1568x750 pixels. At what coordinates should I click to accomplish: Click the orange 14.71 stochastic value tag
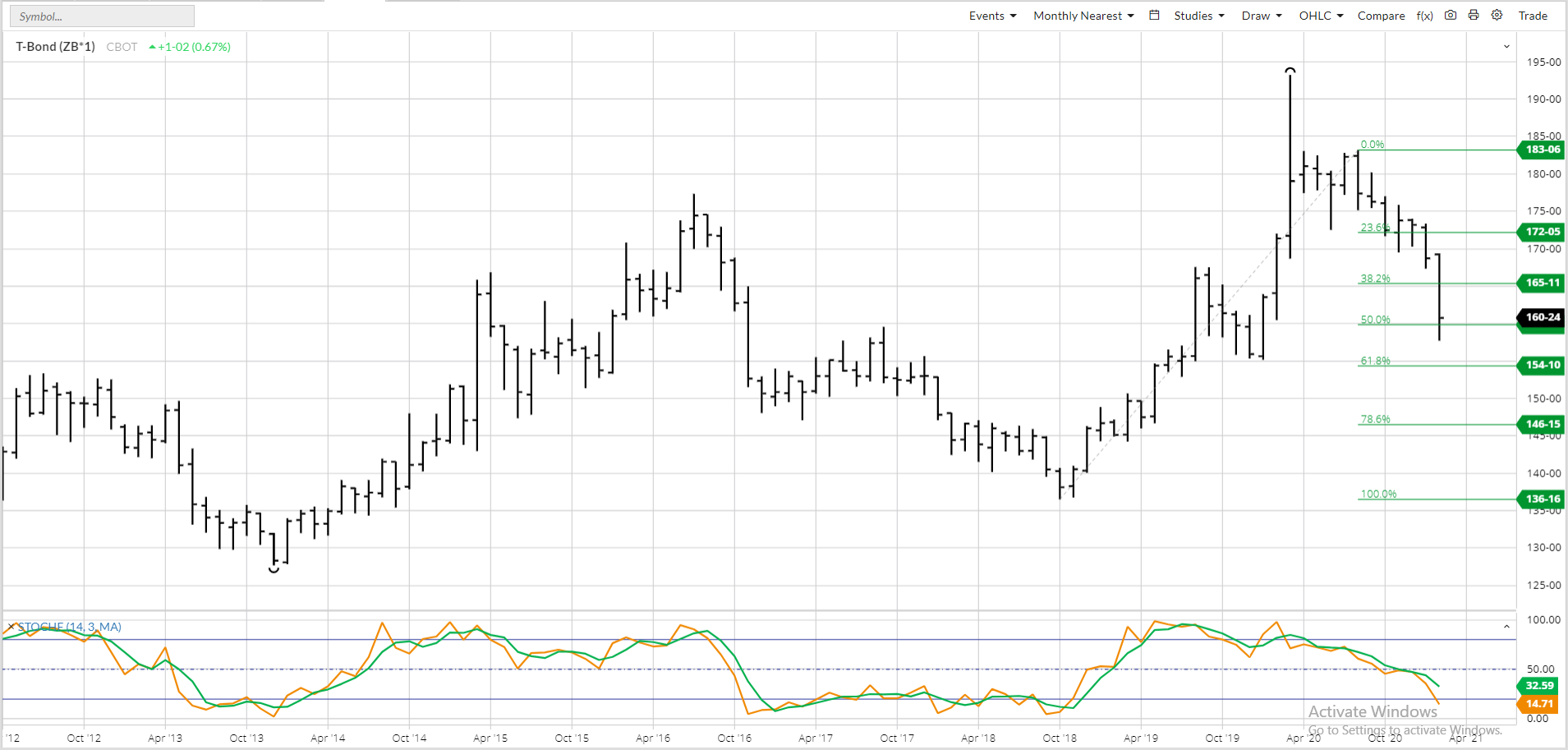point(1538,704)
